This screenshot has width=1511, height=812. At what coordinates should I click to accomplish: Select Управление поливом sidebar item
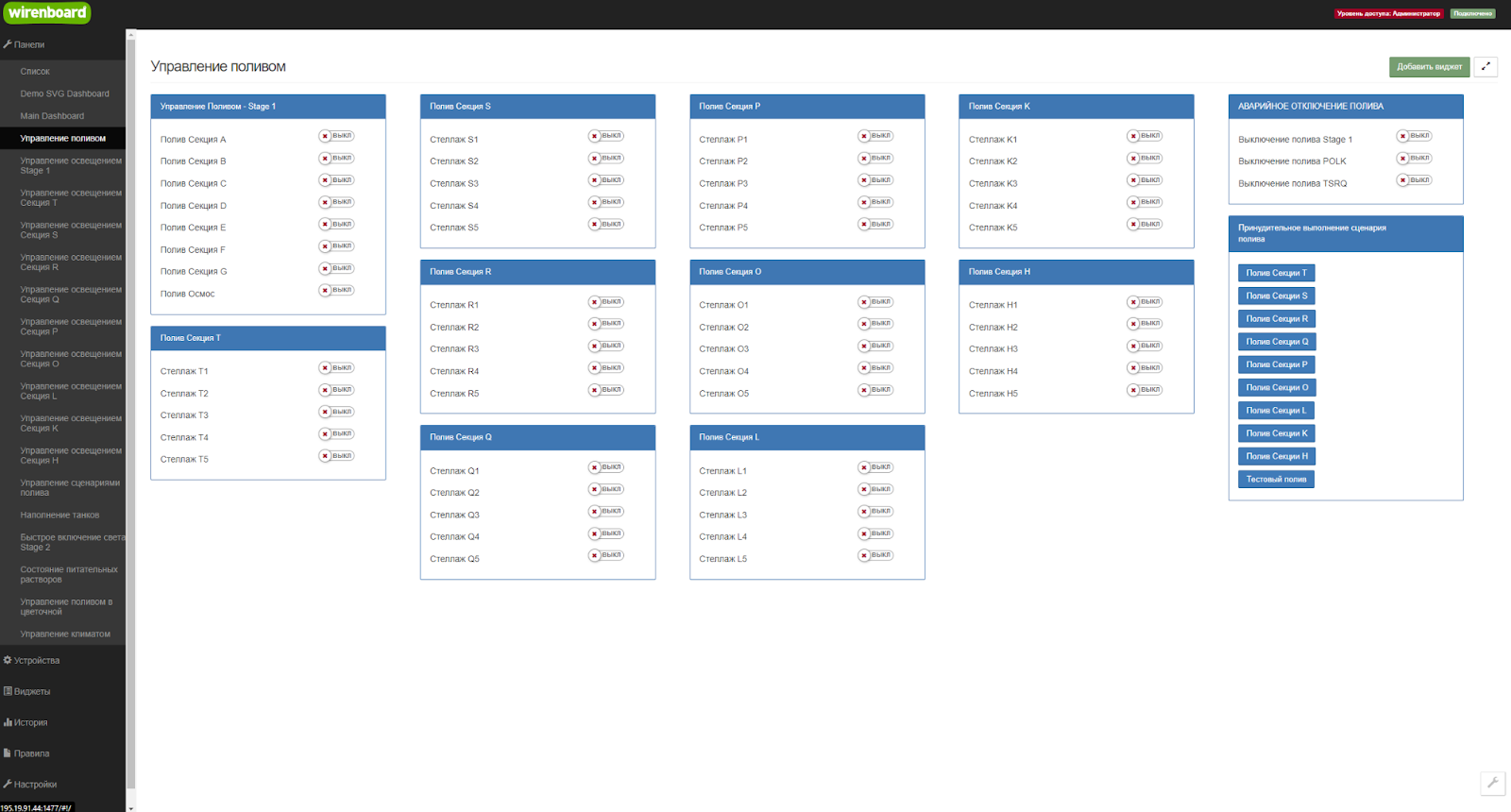62,138
